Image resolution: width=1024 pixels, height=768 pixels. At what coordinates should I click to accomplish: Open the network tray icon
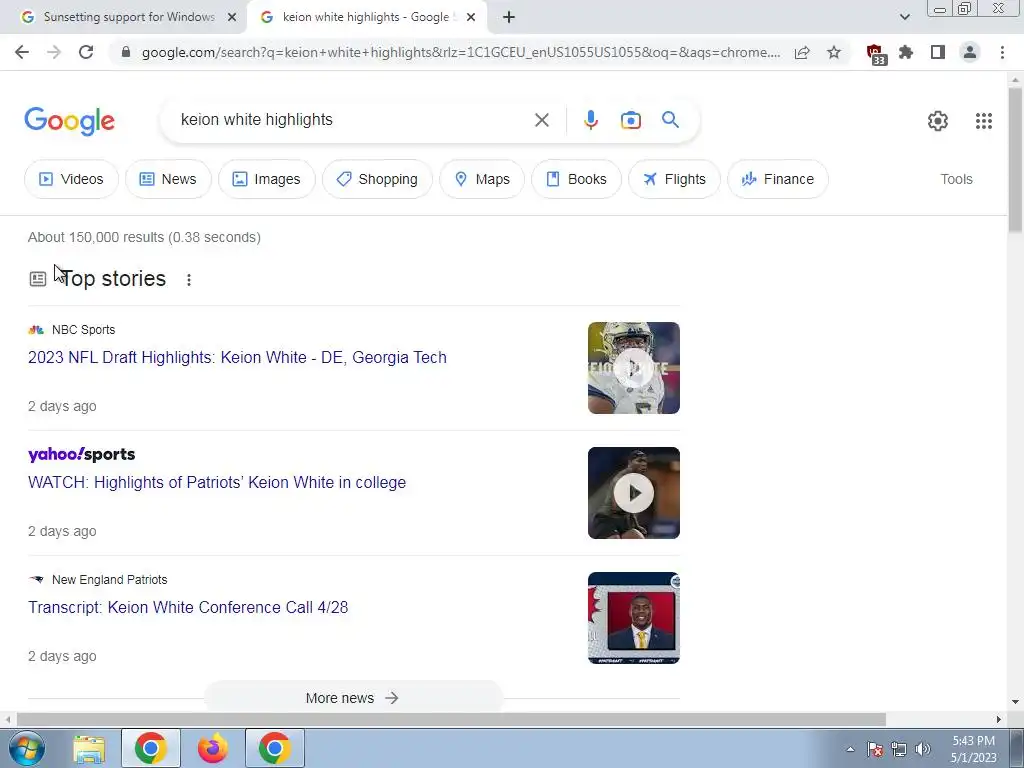[x=899, y=749]
